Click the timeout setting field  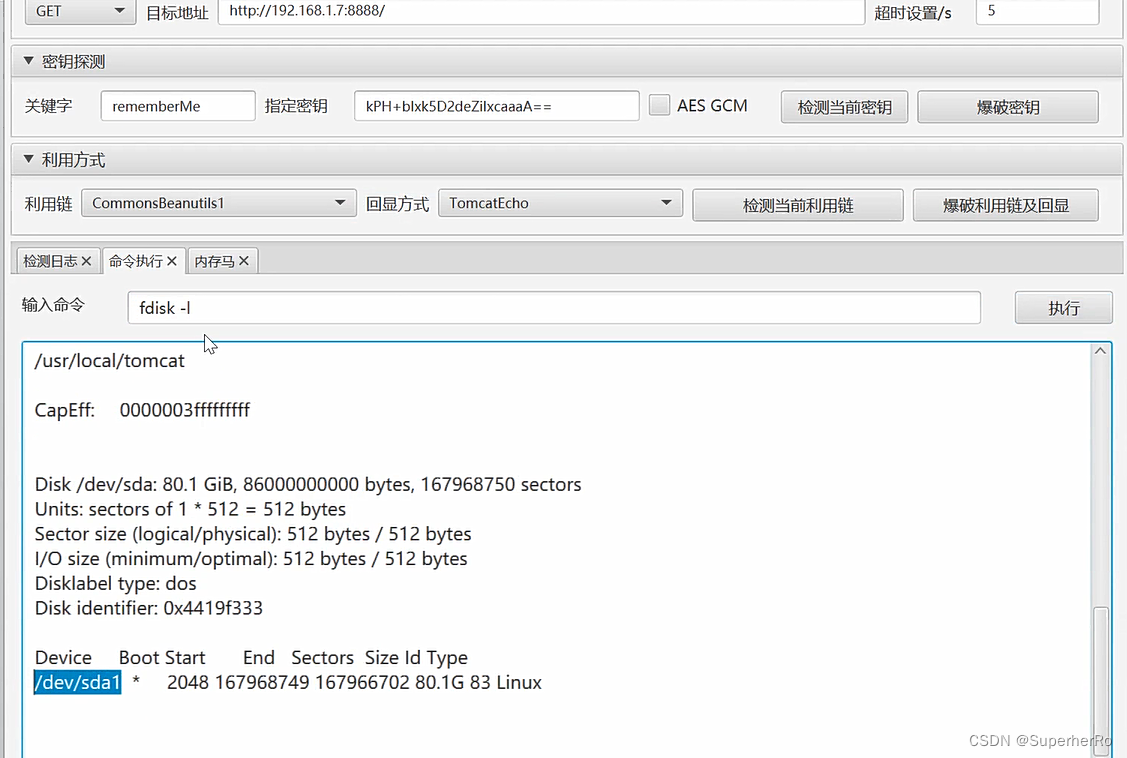(1037, 11)
